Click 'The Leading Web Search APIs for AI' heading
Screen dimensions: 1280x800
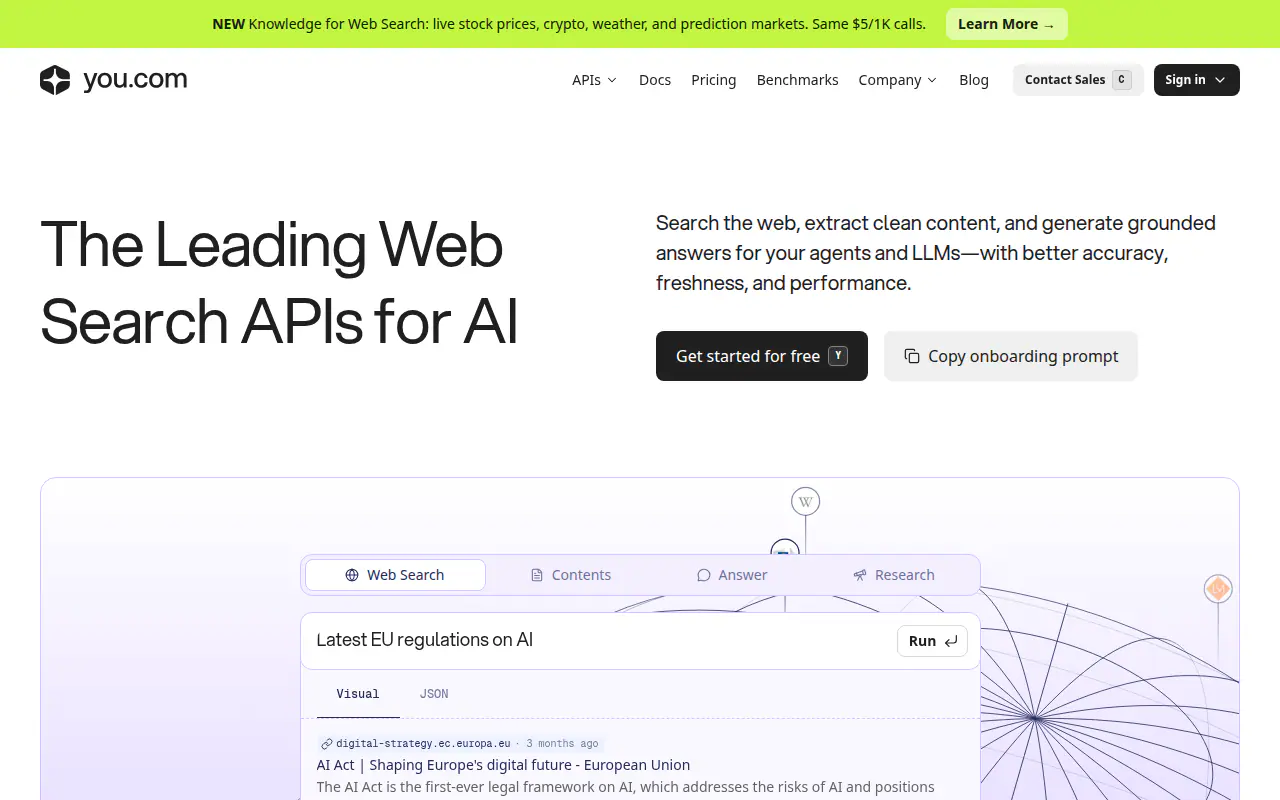tap(279, 283)
